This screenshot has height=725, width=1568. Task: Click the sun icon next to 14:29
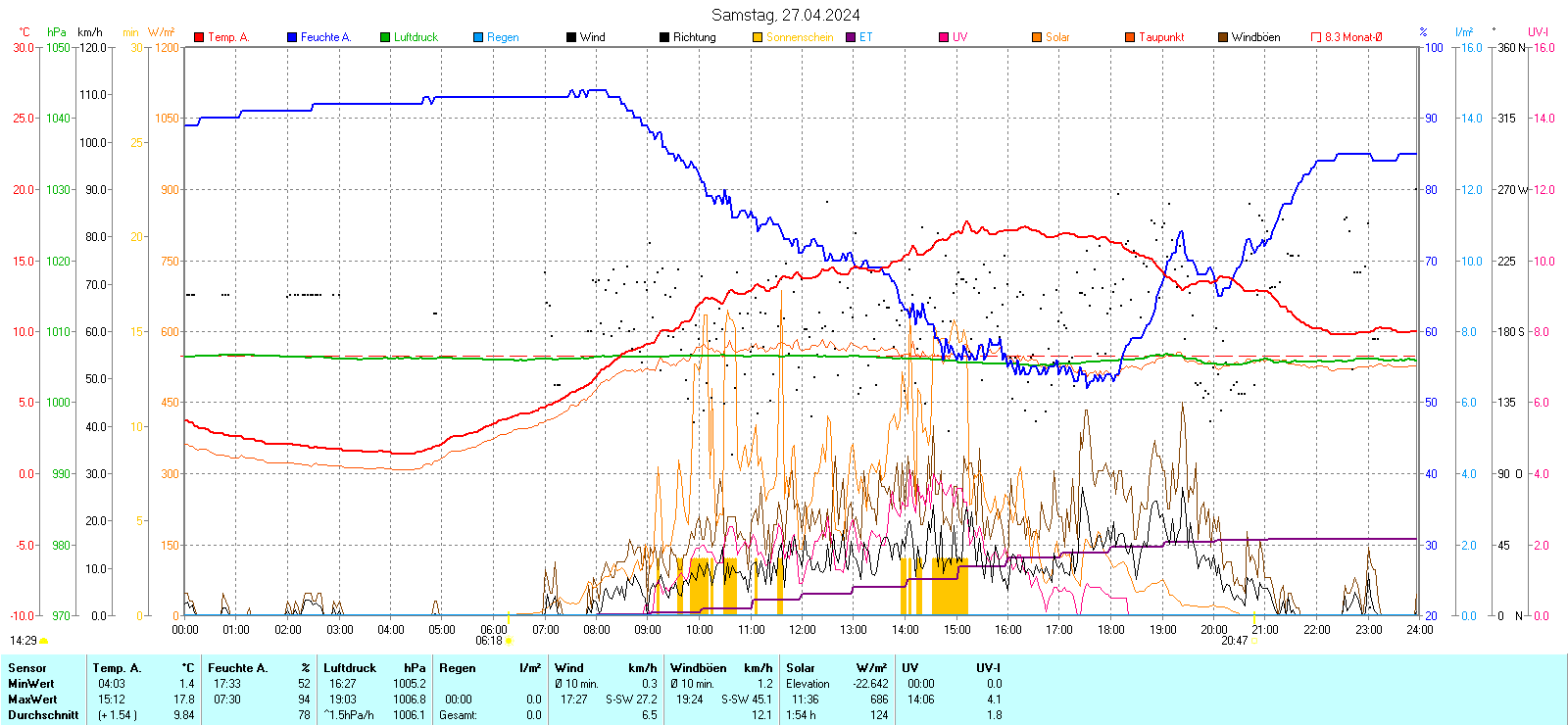(x=44, y=641)
